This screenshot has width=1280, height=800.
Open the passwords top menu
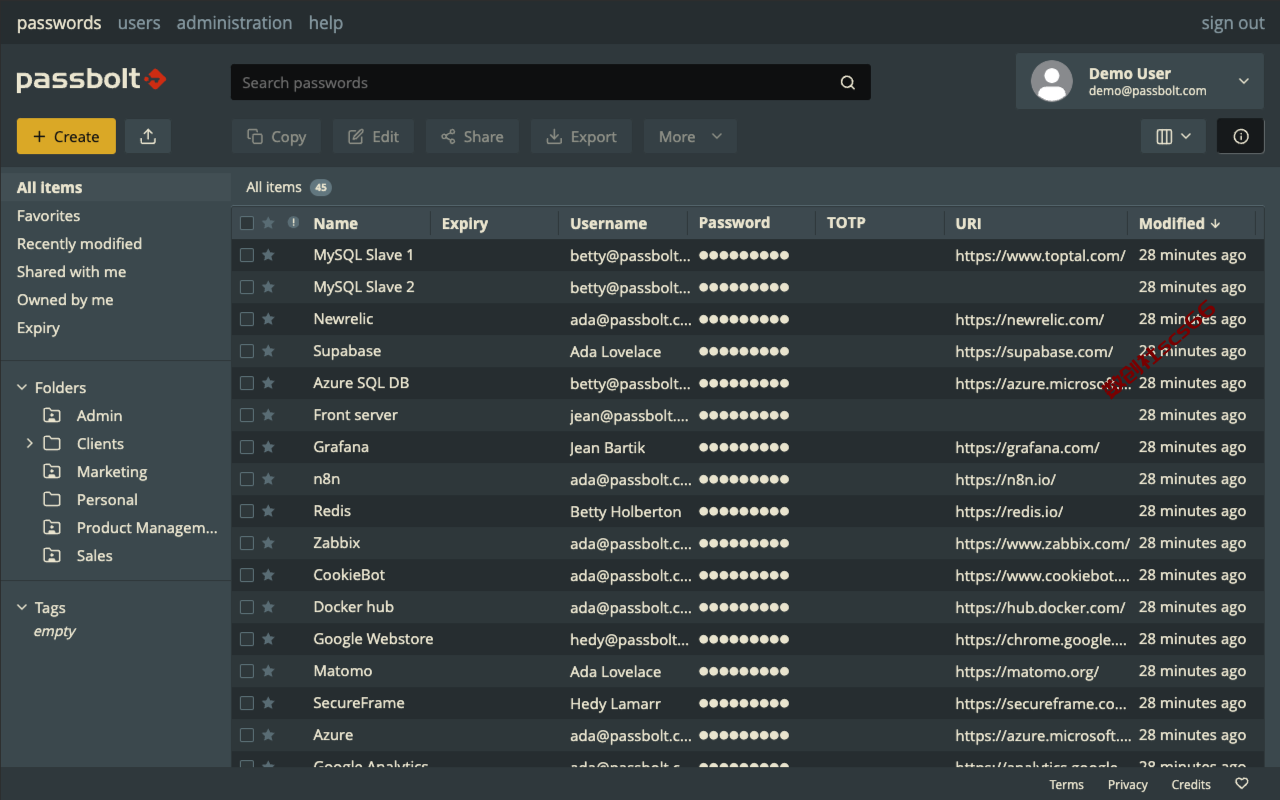59,22
